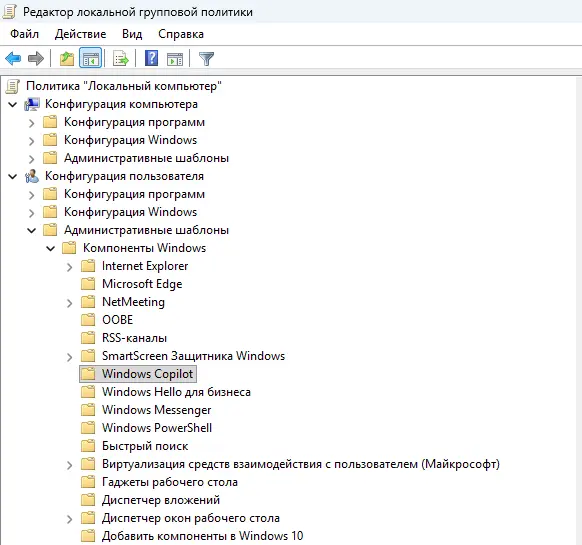The width and height of the screenshot is (582, 545).
Task: Select the Microsoft Edge tree item
Action: [142, 284]
